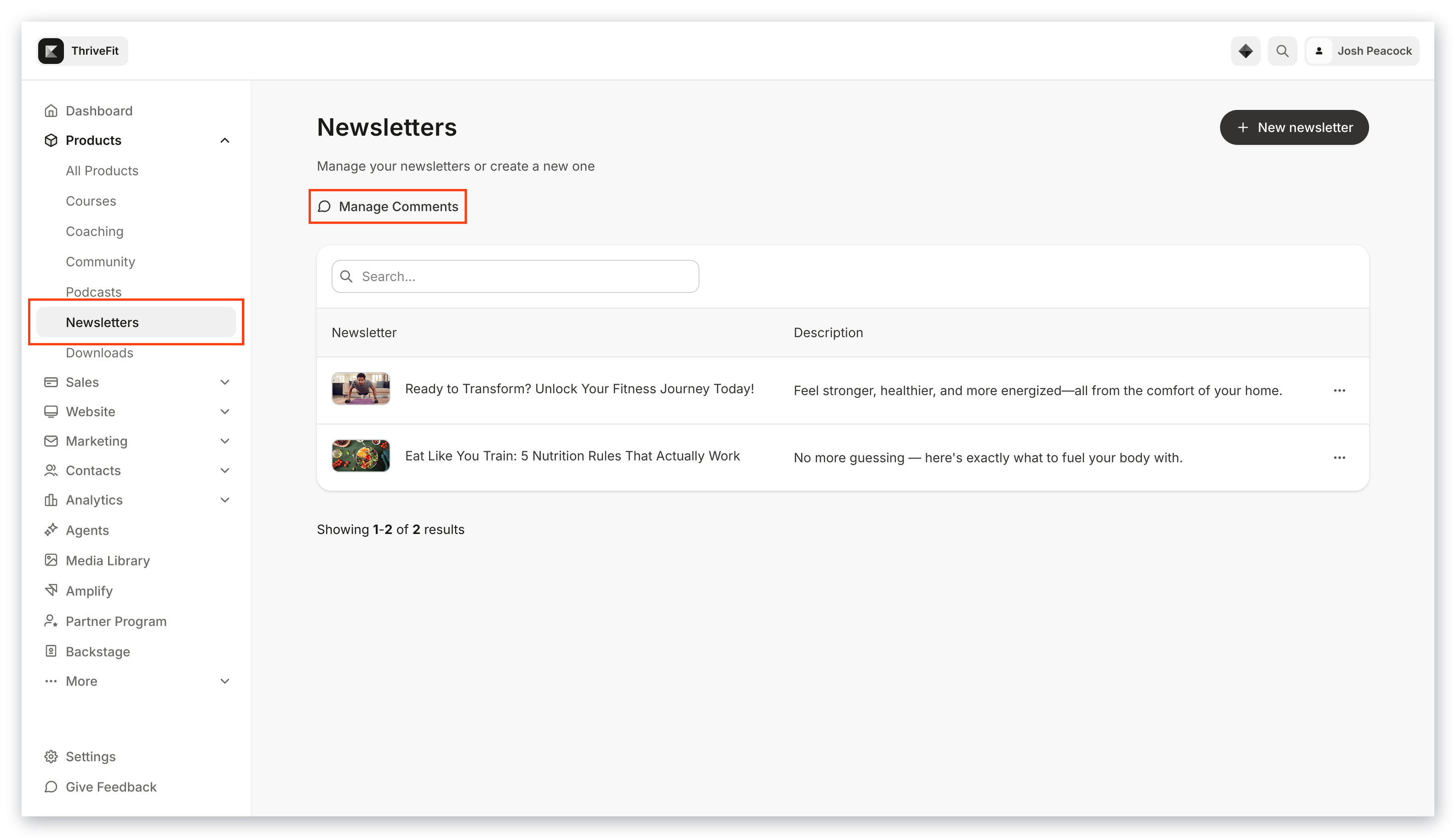The height and width of the screenshot is (838, 1456).
Task: Open Eat Like You Train newsletter title
Action: [572, 456]
